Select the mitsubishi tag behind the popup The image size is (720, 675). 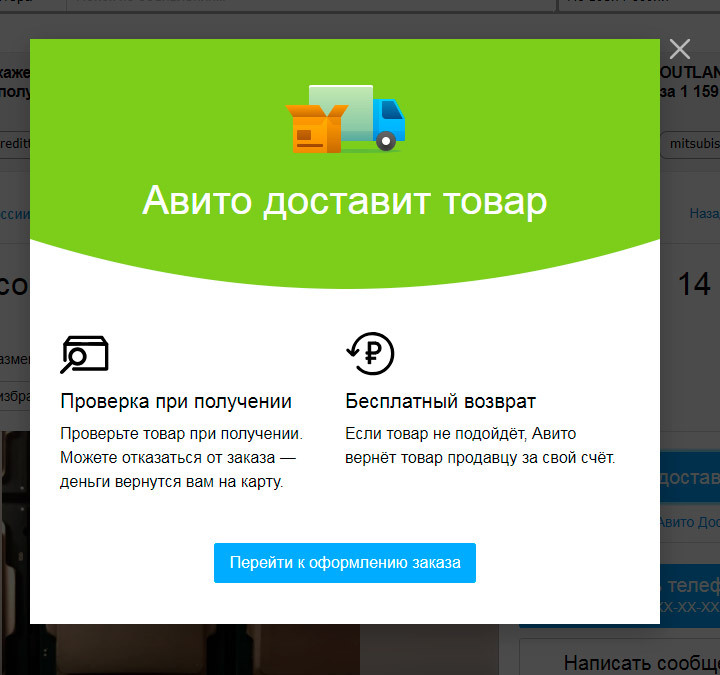point(691,143)
